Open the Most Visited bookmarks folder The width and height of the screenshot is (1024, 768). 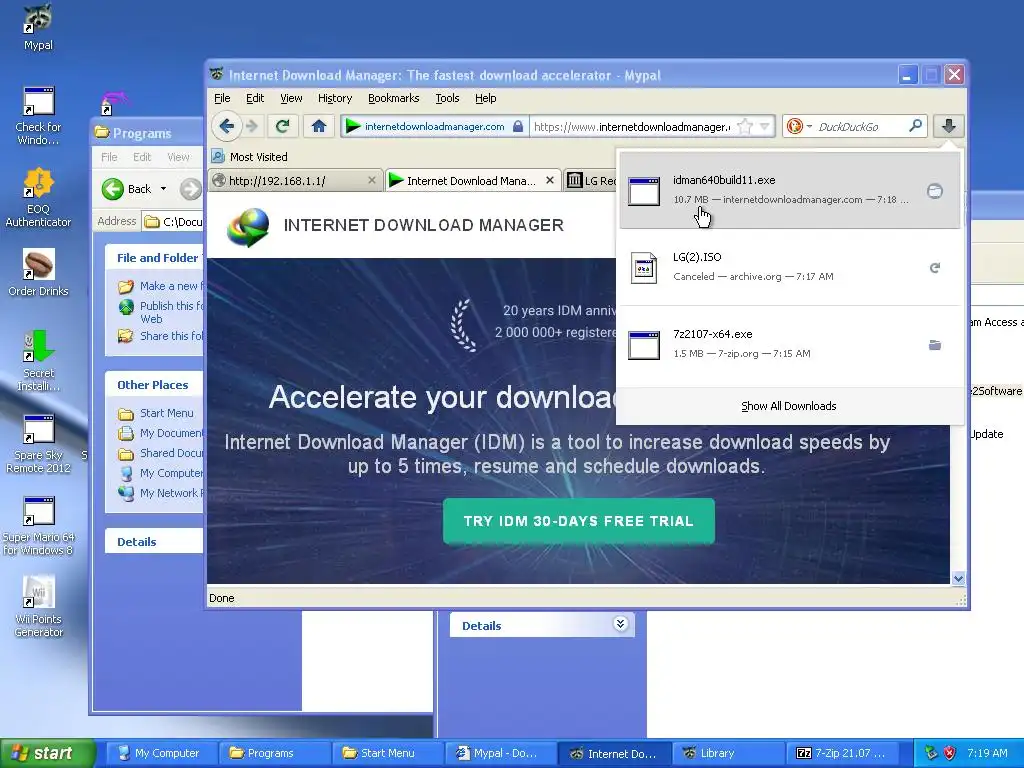(x=249, y=157)
